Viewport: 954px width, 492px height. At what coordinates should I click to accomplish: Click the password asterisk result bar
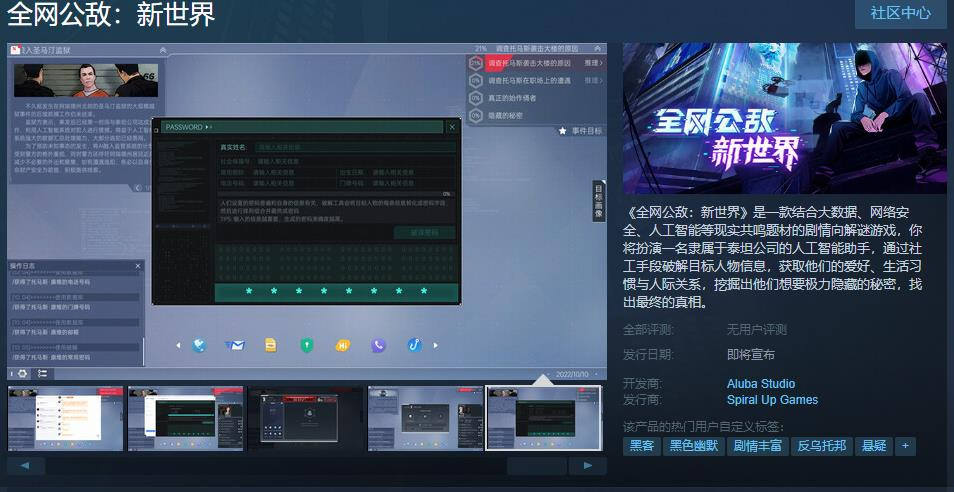pyautogui.click(x=336, y=292)
